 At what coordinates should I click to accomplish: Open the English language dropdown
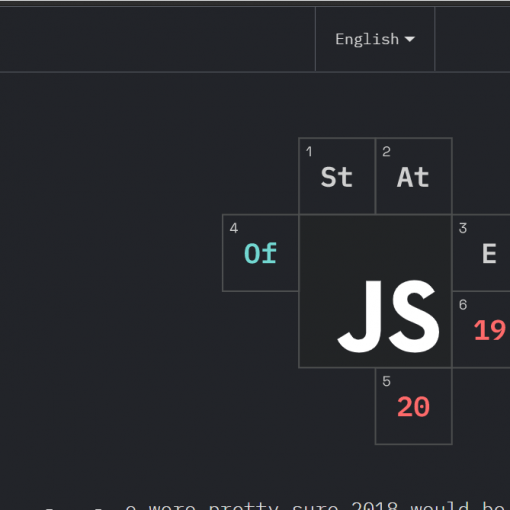coord(375,39)
